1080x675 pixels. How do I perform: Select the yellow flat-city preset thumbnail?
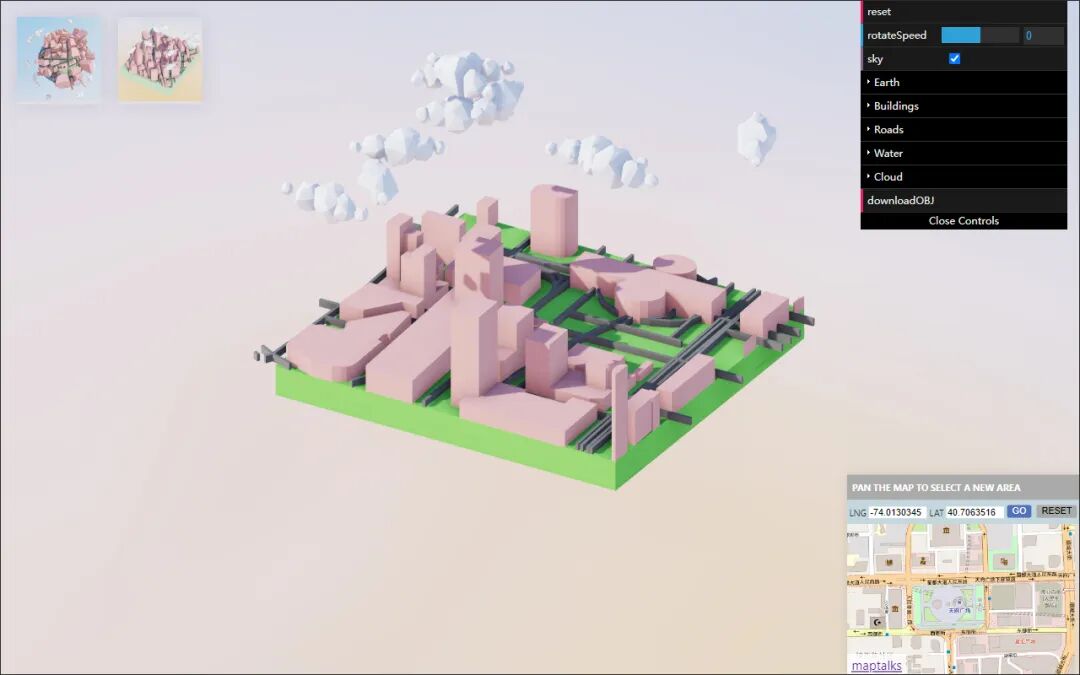click(x=160, y=60)
